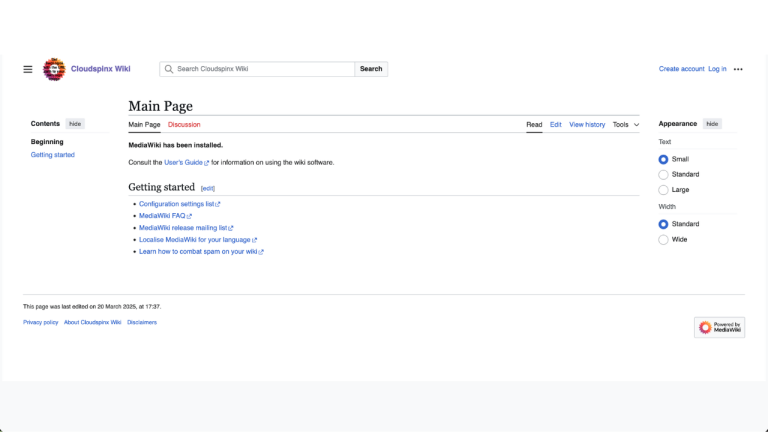
Task: Open the Privacy policy footer link
Action: [x=41, y=322]
